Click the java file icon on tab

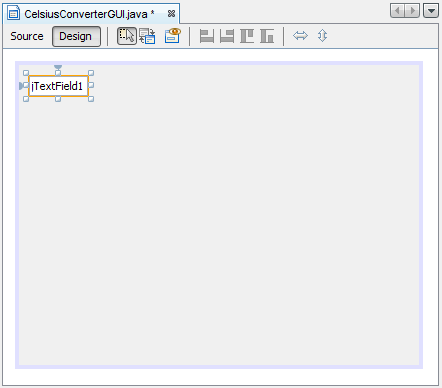(x=13, y=13)
